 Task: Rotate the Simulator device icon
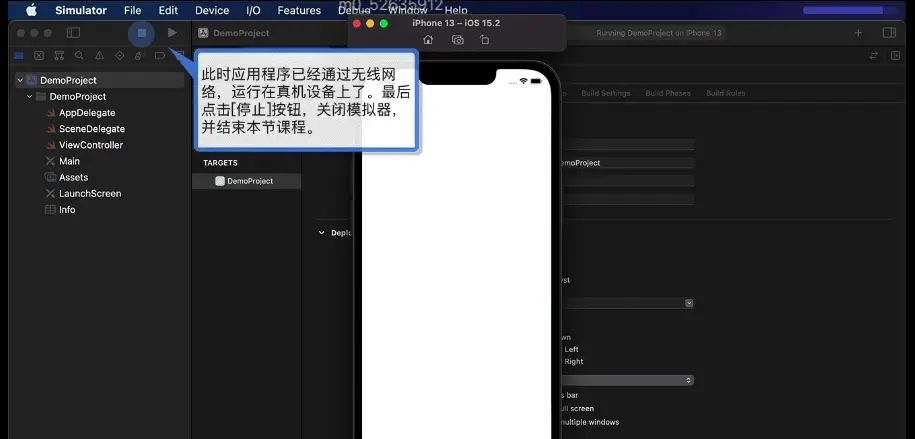(484, 40)
